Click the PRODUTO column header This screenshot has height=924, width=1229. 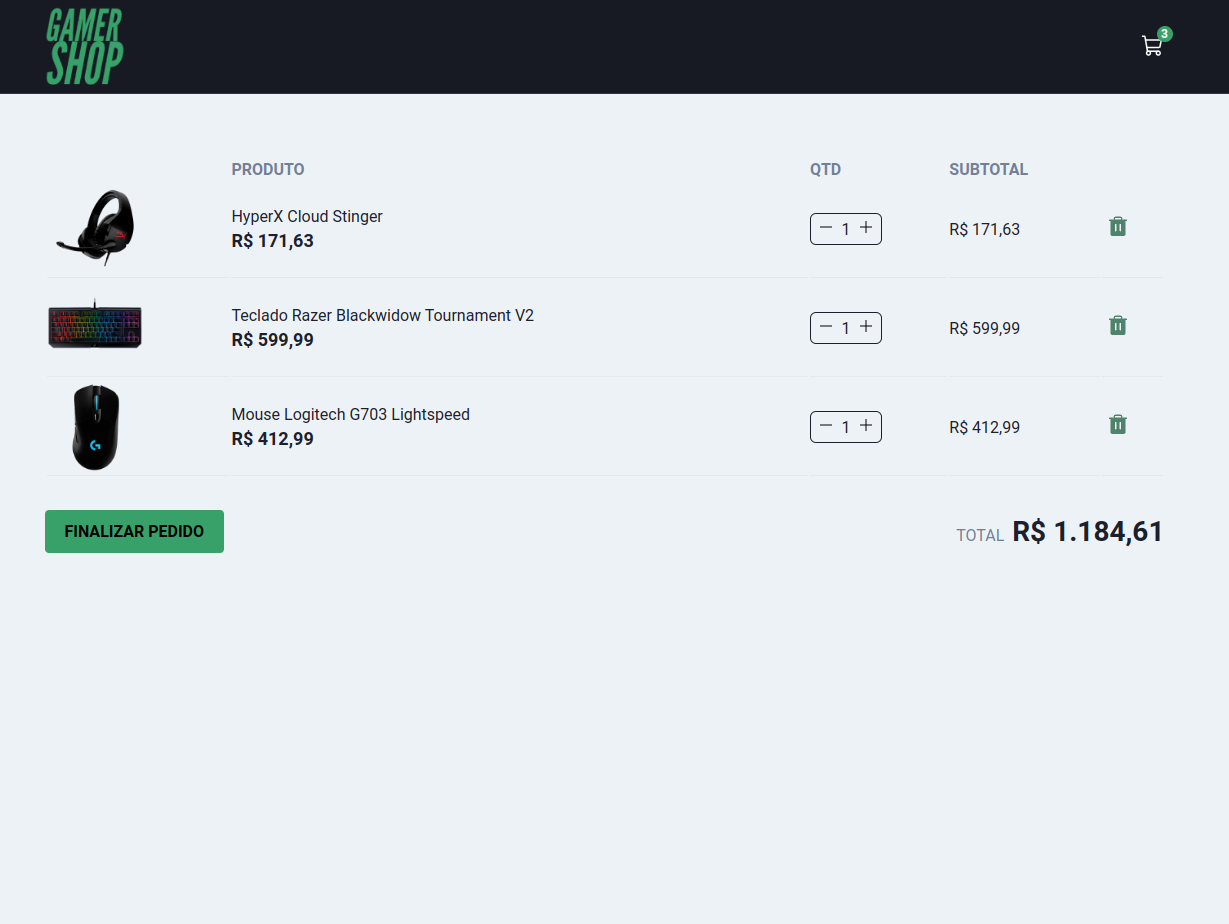point(268,169)
